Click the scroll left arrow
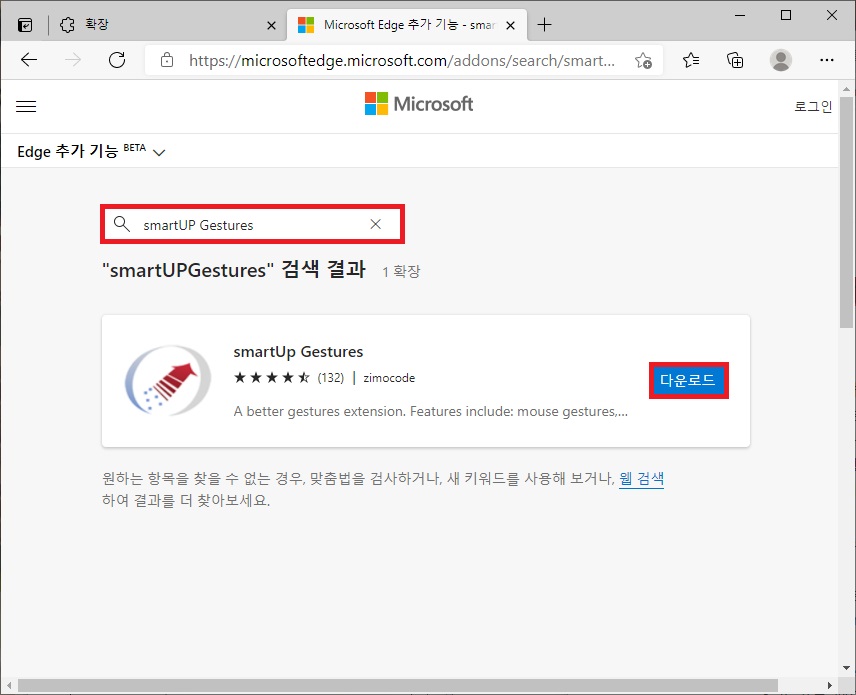Viewport: 856px width, 695px height. point(9,685)
